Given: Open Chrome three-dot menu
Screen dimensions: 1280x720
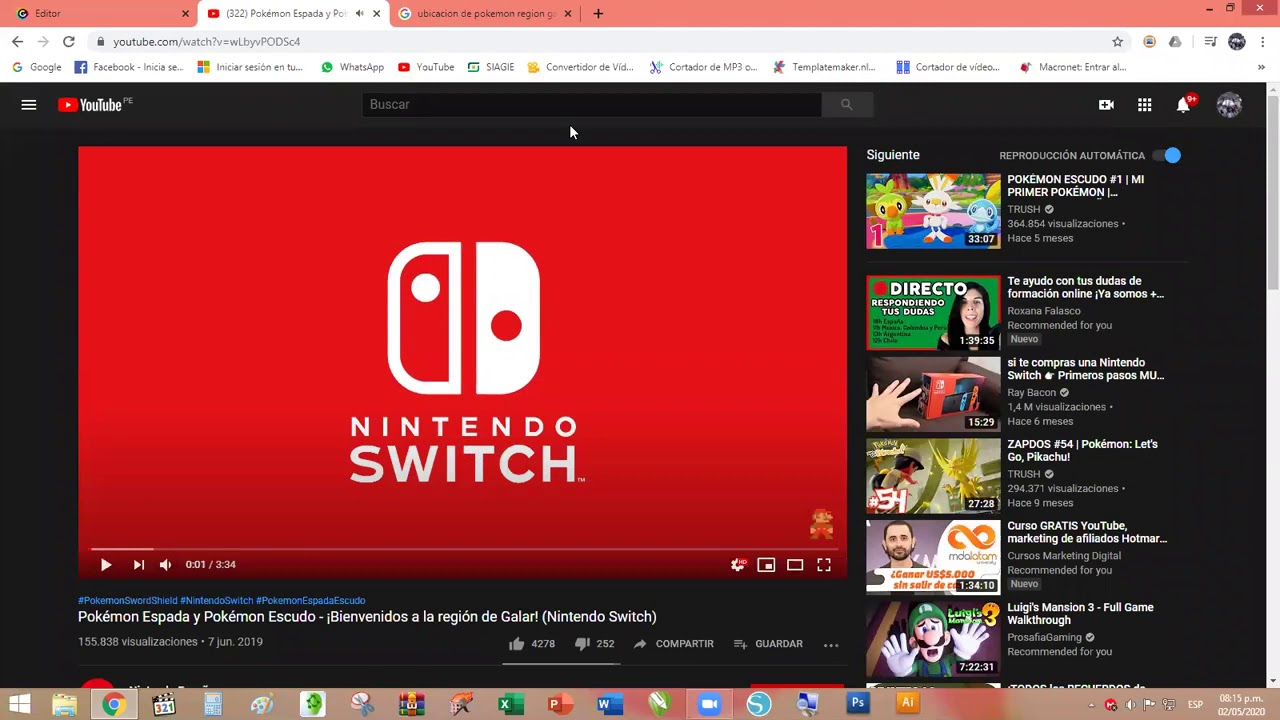Looking at the screenshot, I should tap(1264, 42).
